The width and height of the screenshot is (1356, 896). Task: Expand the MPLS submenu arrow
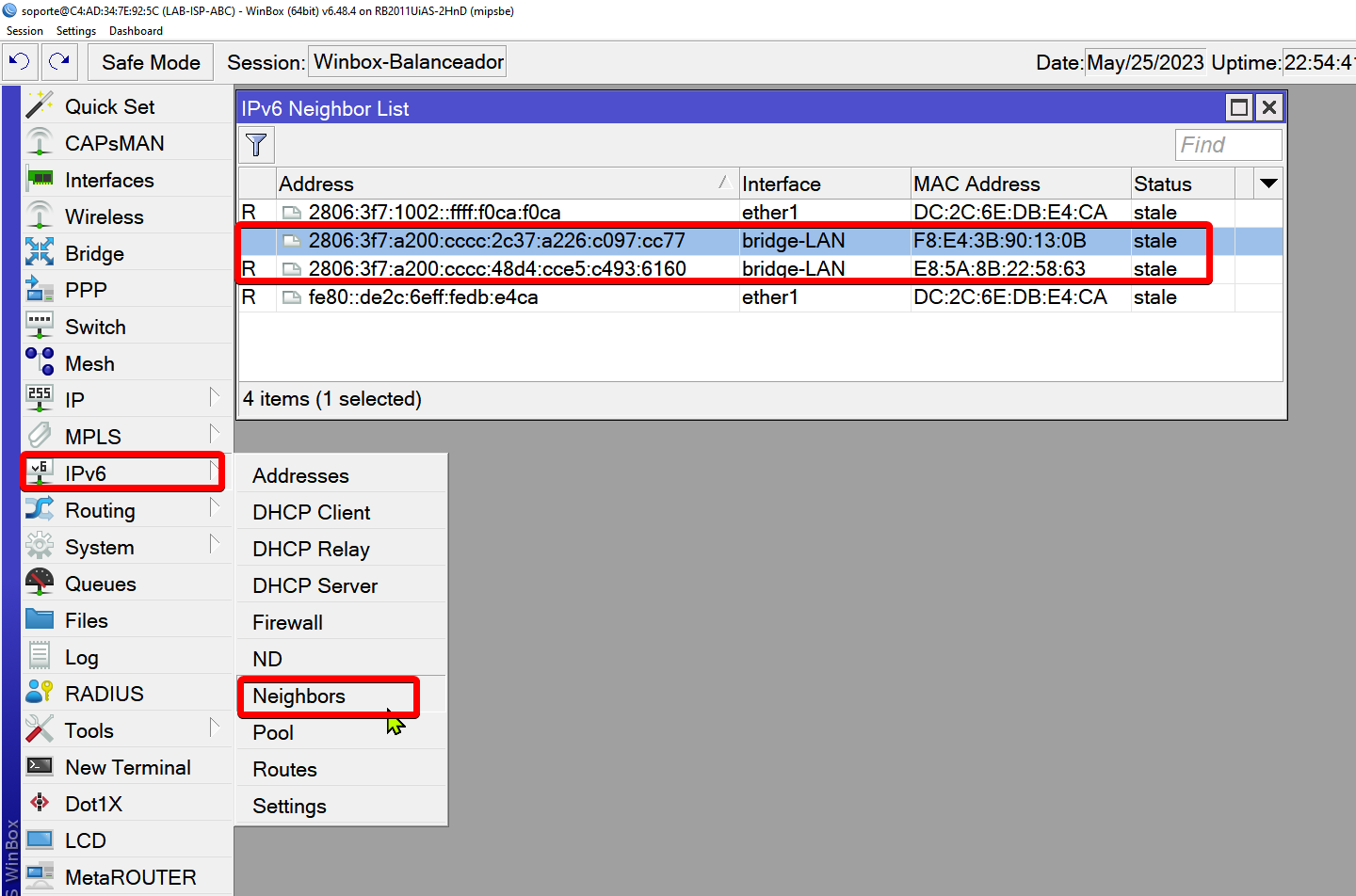pos(215,436)
